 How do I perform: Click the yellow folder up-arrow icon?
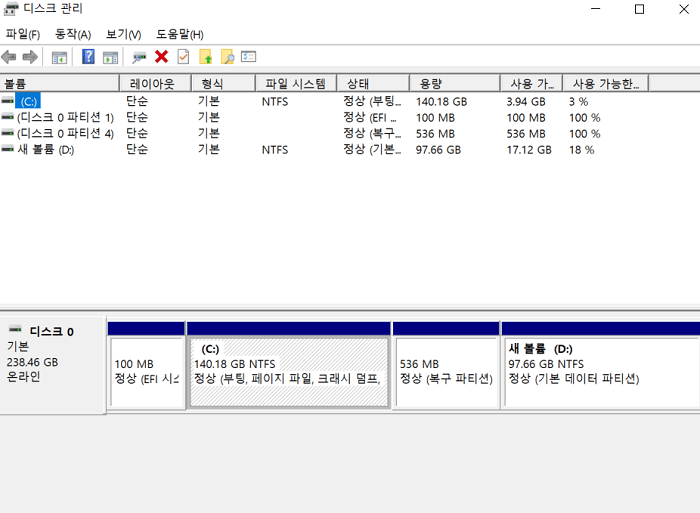coord(205,57)
